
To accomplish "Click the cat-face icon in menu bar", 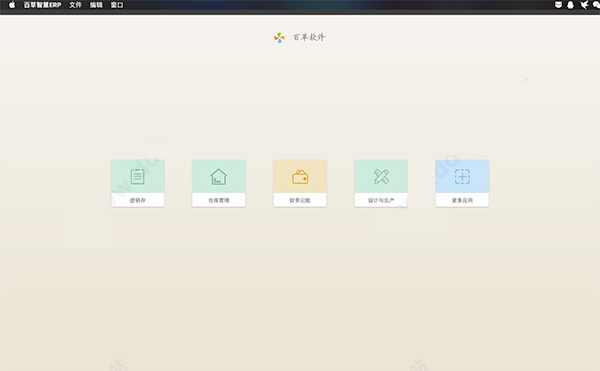I will [558, 5].
